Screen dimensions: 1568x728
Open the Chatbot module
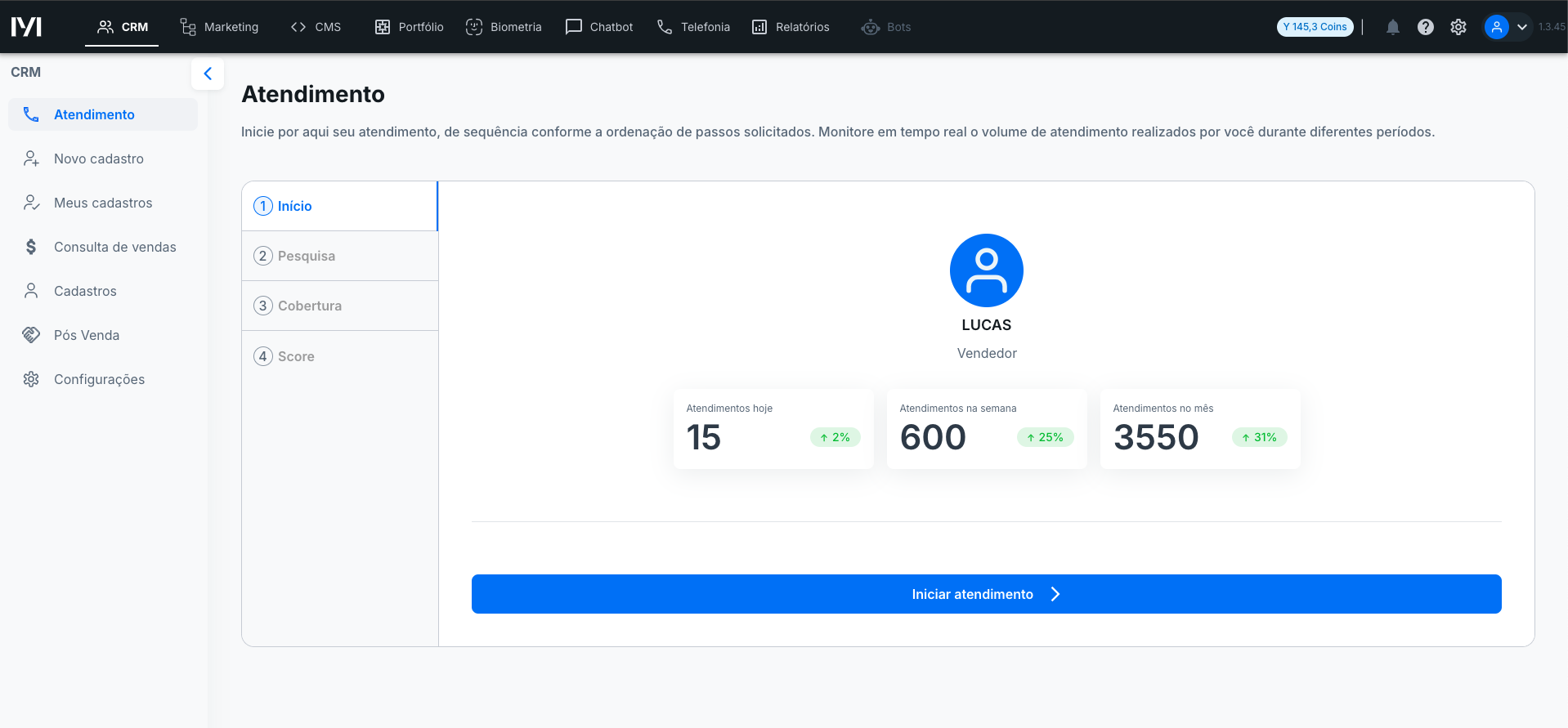(x=599, y=27)
